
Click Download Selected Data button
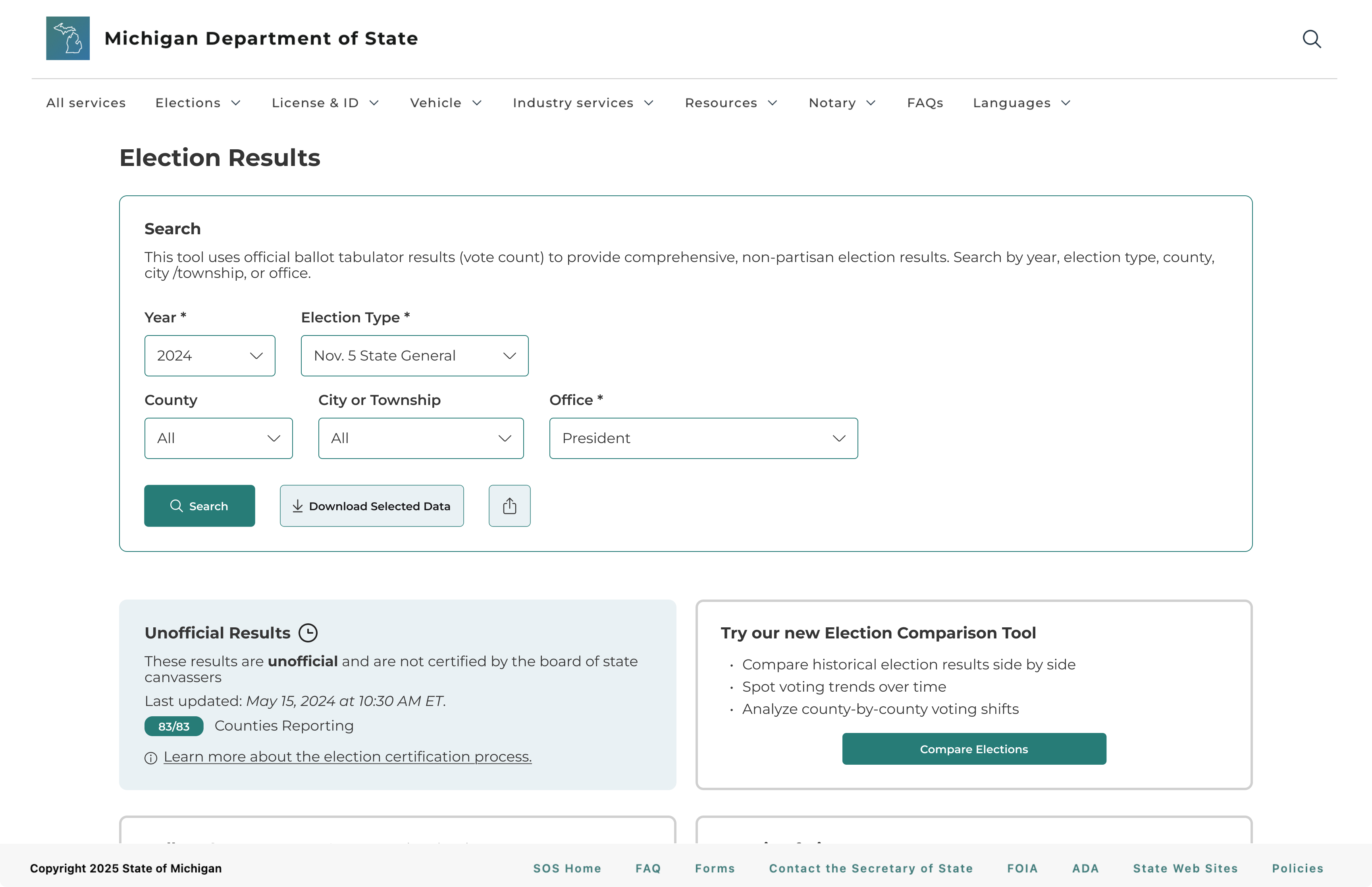click(371, 506)
